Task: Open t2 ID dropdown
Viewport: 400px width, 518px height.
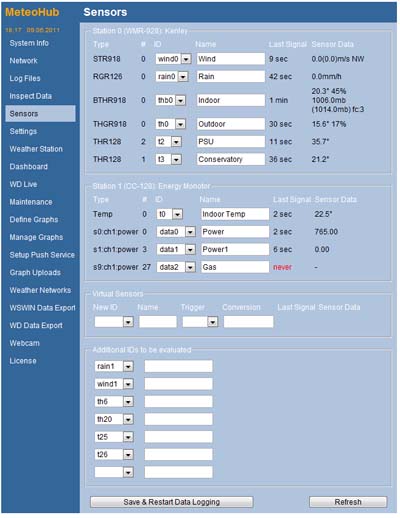Action: pyautogui.click(x=168, y=142)
